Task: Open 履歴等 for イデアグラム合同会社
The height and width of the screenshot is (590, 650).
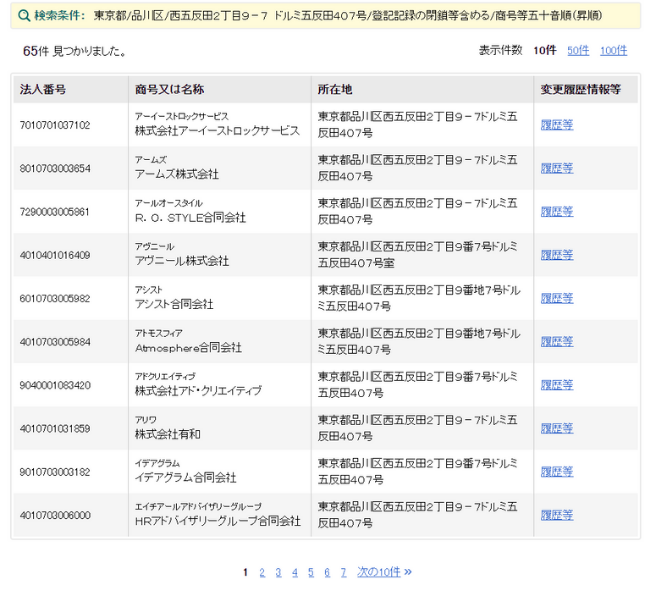Action: (556, 472)
